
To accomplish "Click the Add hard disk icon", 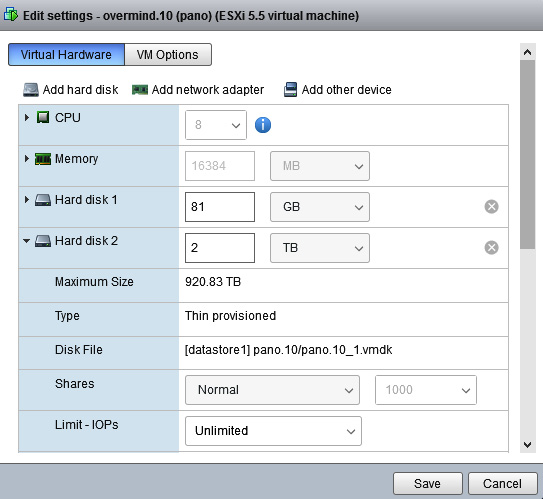I will click(x=31, y=90).
